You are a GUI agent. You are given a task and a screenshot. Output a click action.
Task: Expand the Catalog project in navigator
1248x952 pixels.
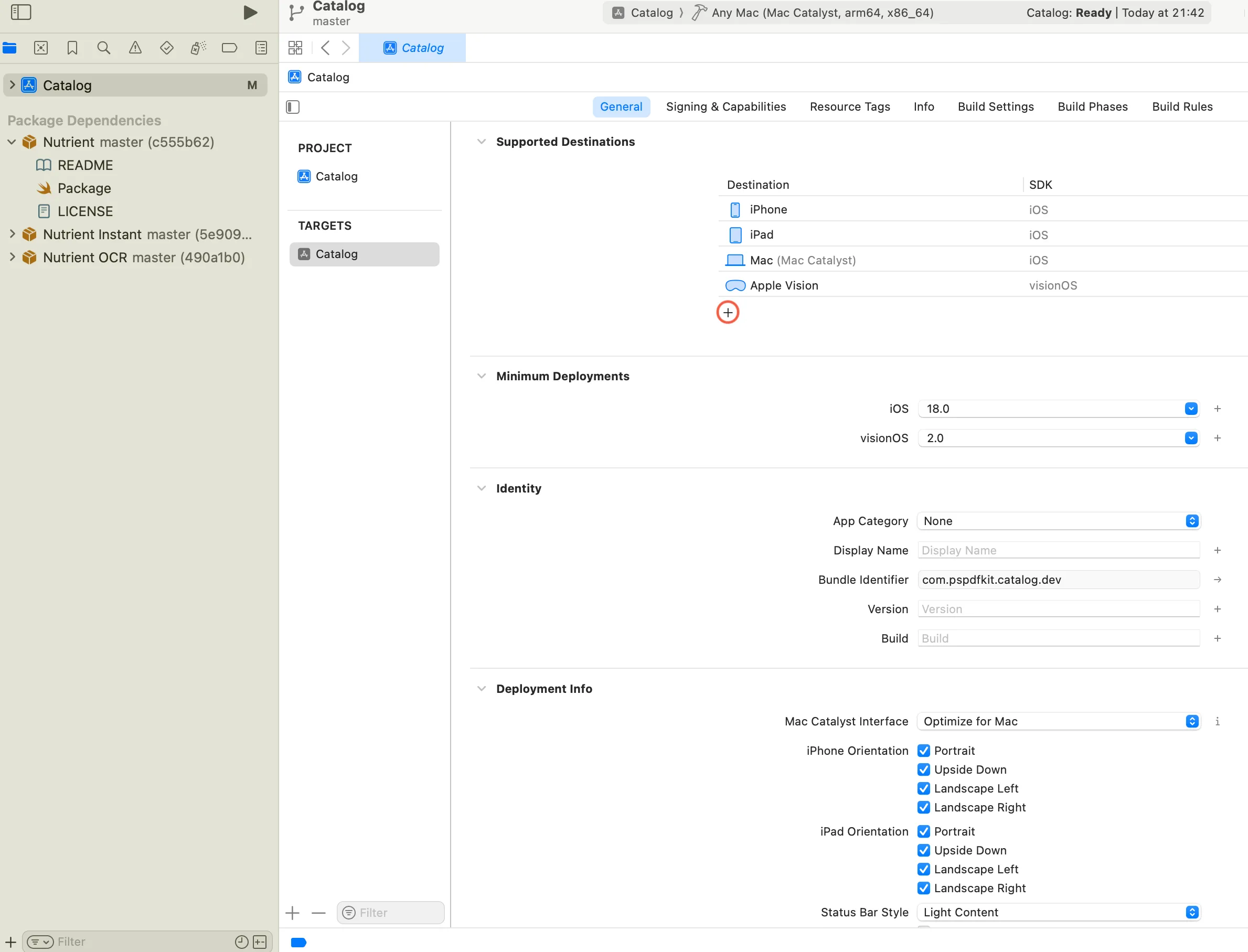click(12, 85)
